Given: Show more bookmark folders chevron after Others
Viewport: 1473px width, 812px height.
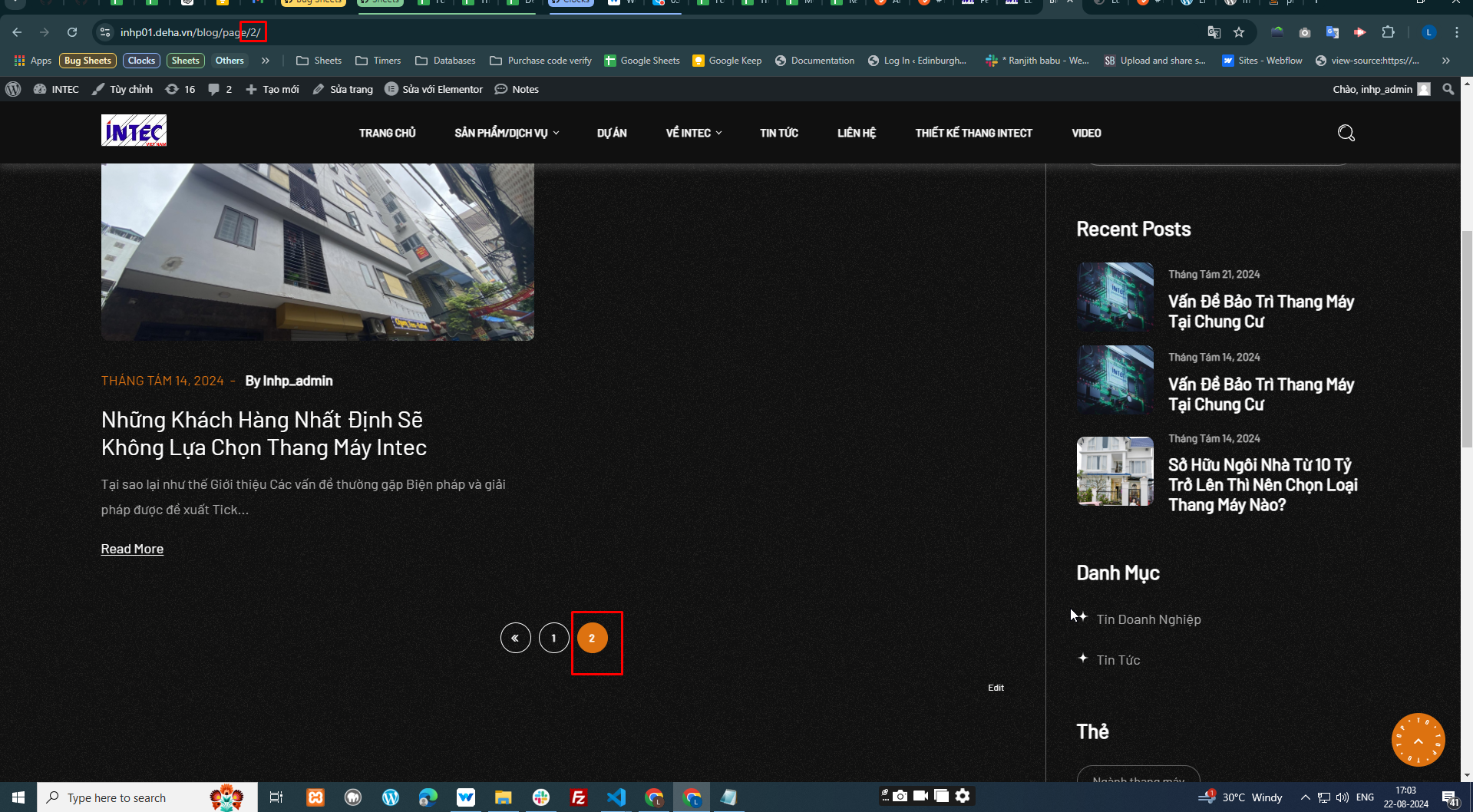Looking at the screenshot, I should [266, 61].
